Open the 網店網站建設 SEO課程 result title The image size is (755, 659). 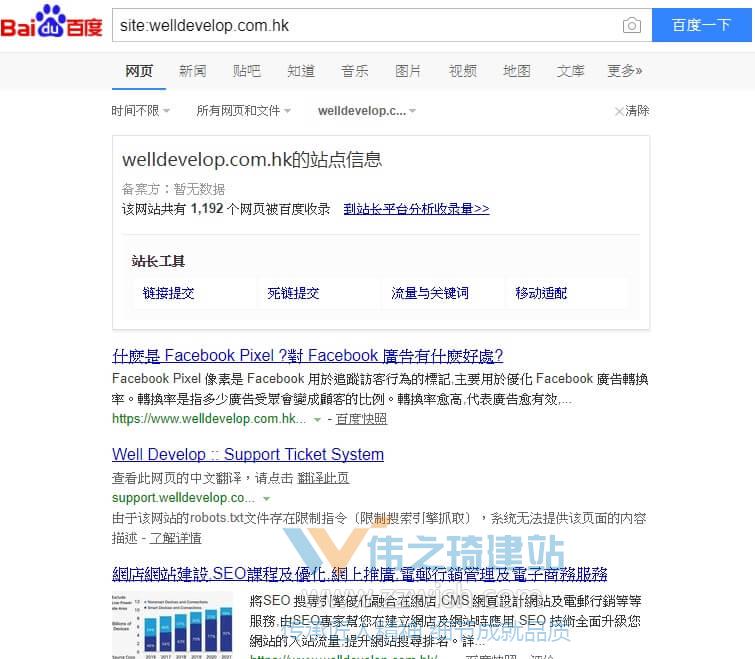(360, 574)
